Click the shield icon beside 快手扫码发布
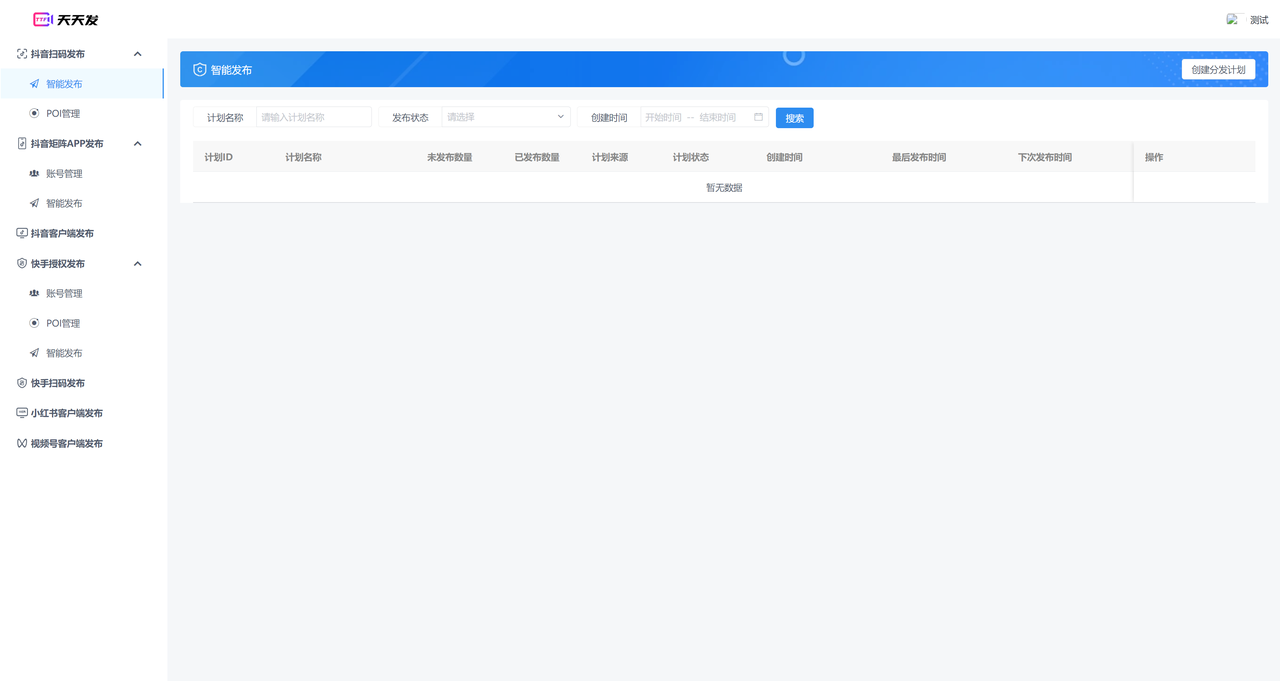Screen dimensions: 1280x681 tap(22, 383)
